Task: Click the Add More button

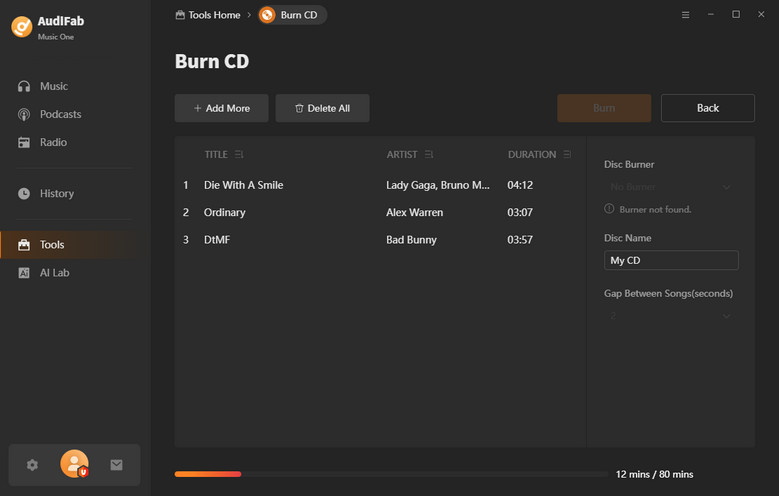Action: click(222, 108)
